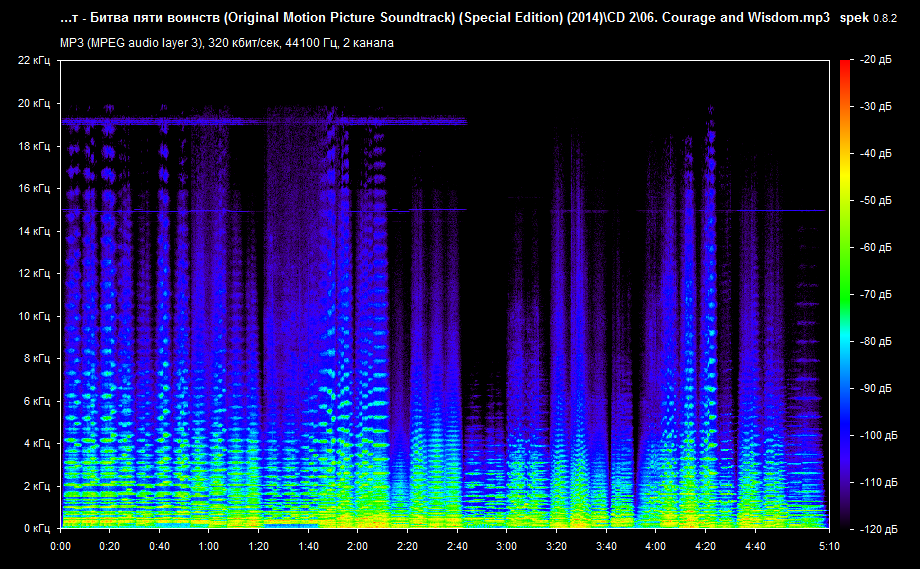Click the -20 дБ scale label
Image resolution: width=920 pixels, height=569 pixels.
(x=876, y=60)
